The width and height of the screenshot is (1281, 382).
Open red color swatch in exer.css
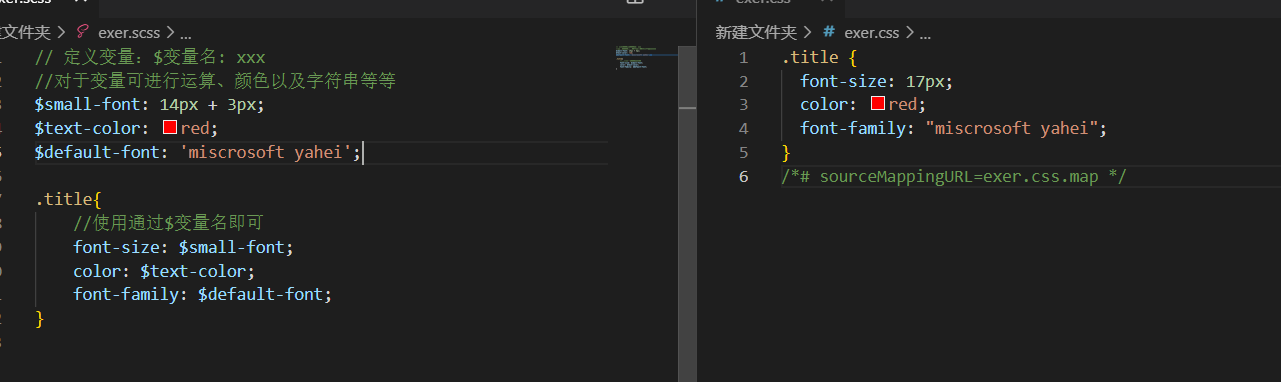(x=878, y=104)
